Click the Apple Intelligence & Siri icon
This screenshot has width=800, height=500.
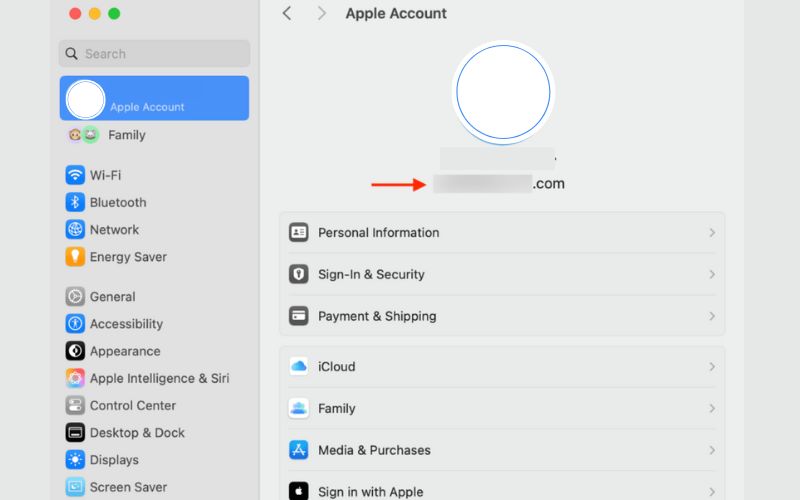point(75,378)
